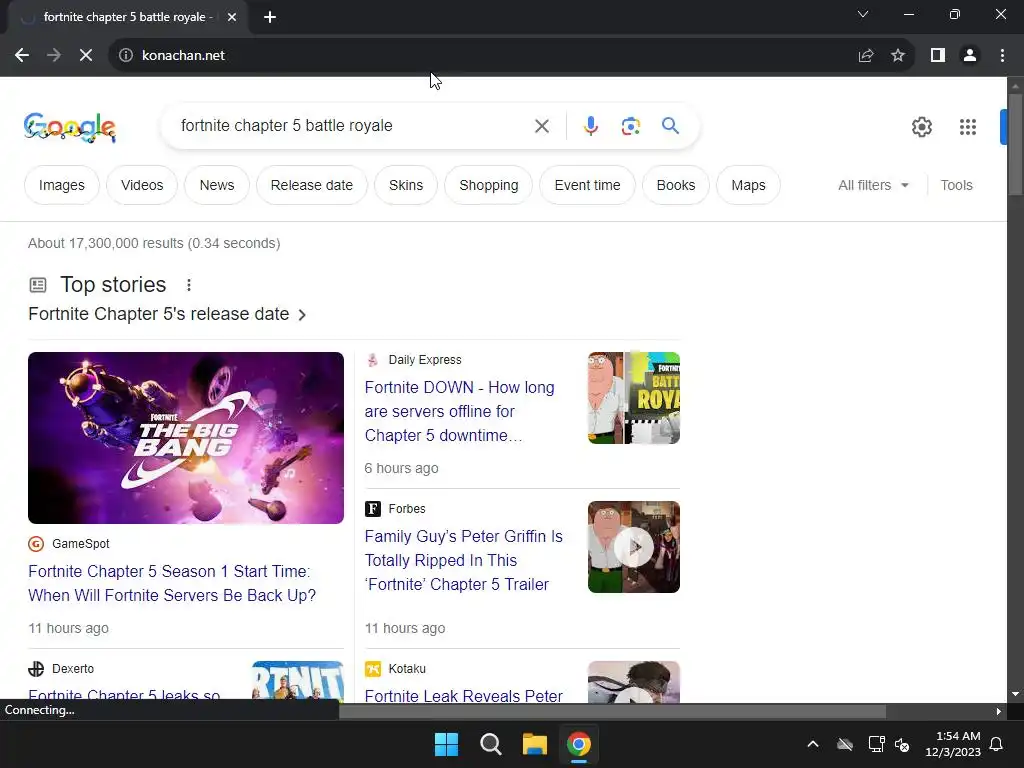Open the Windows notifications bell

click(997, 744)
